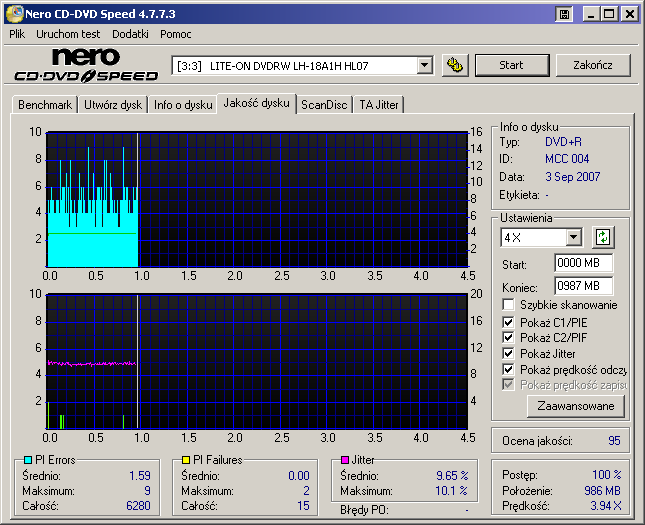Open the Plik menu
This screenshot has height=525, width=645.
pos(17,34)
